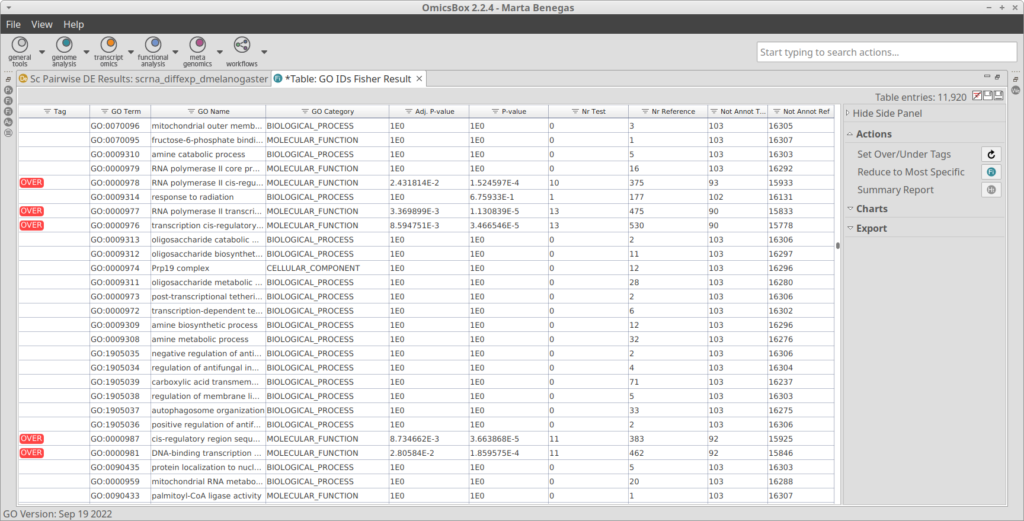The image size is (1024, 521).
Task: Open the View menu
Action: [42, 24]
